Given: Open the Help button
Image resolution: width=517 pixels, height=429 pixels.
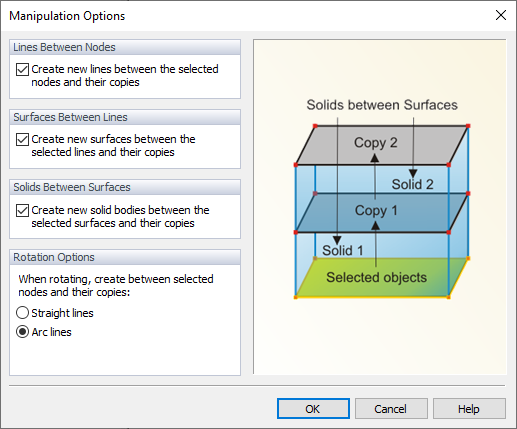Looking at the screenshot, I should pos(469,409).
